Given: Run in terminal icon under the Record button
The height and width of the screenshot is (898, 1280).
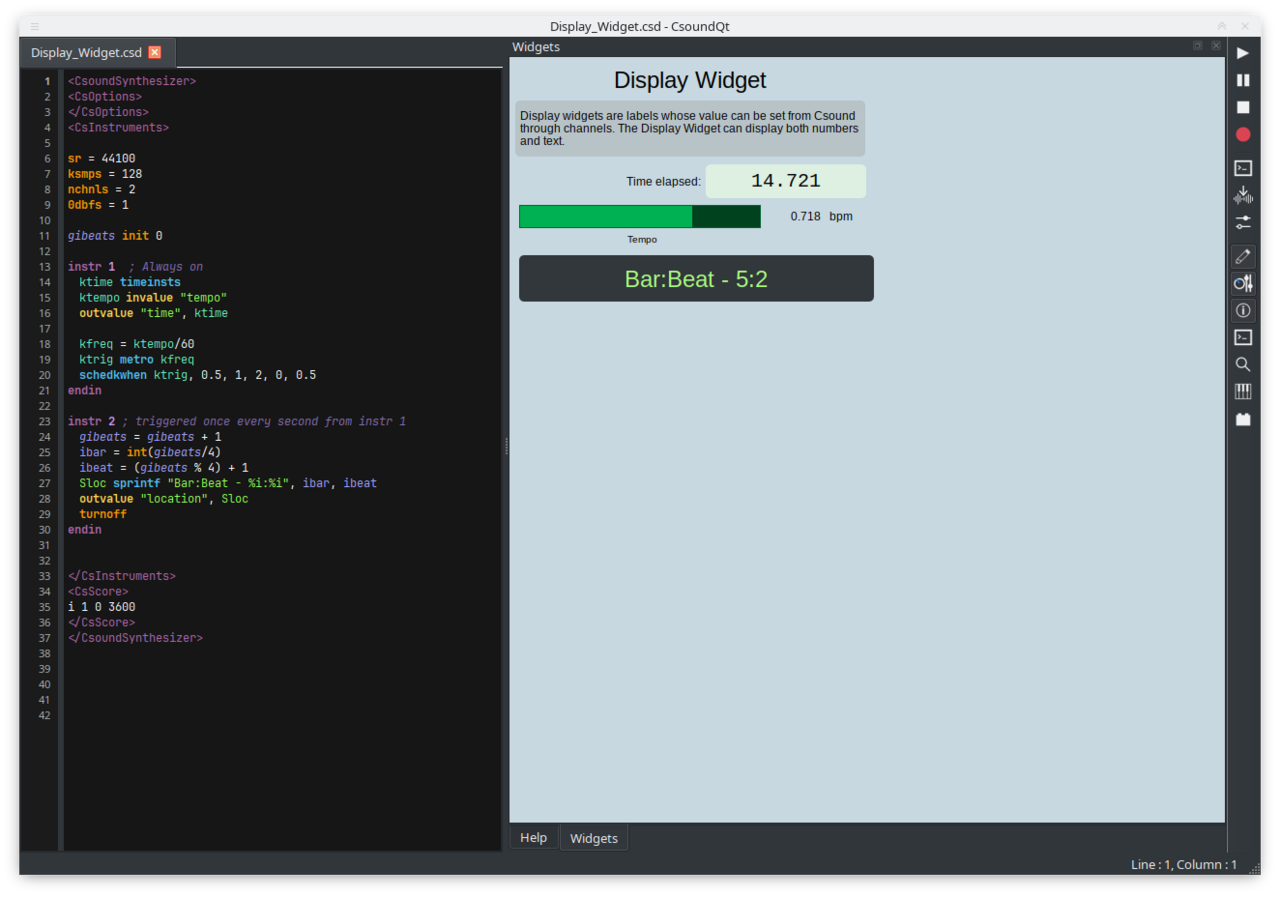Looking at the screenshot, I should [1243, 168].
